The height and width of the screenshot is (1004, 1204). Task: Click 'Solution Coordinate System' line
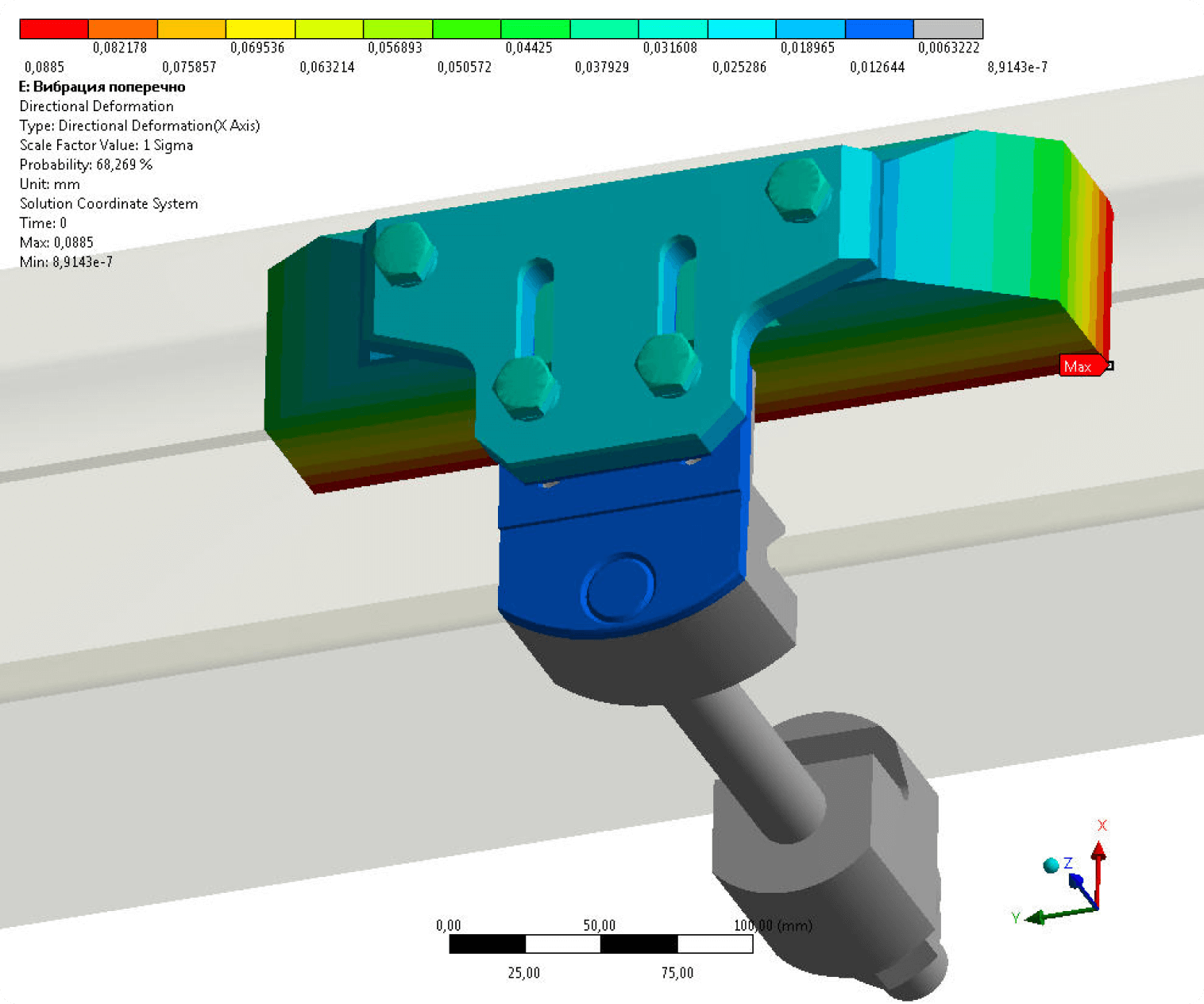click(x=109, y=203)
